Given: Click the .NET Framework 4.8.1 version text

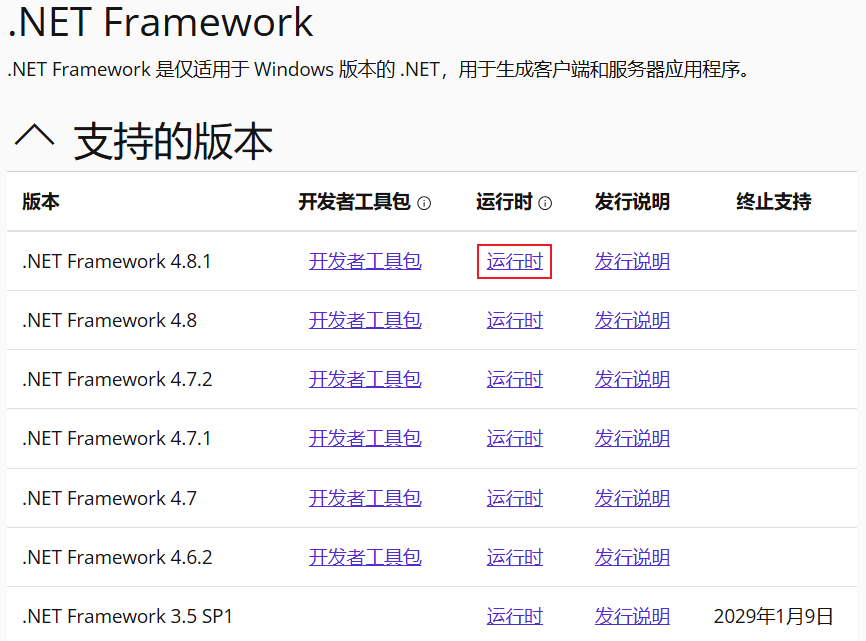Looking at the screenshot, I should 117,261.
